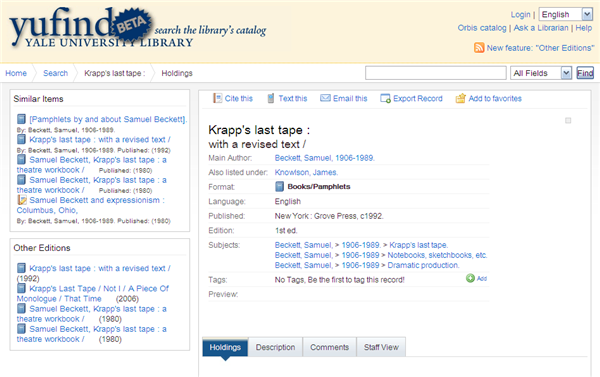Switch to the Holdings tab

click(x=225, y=347)
